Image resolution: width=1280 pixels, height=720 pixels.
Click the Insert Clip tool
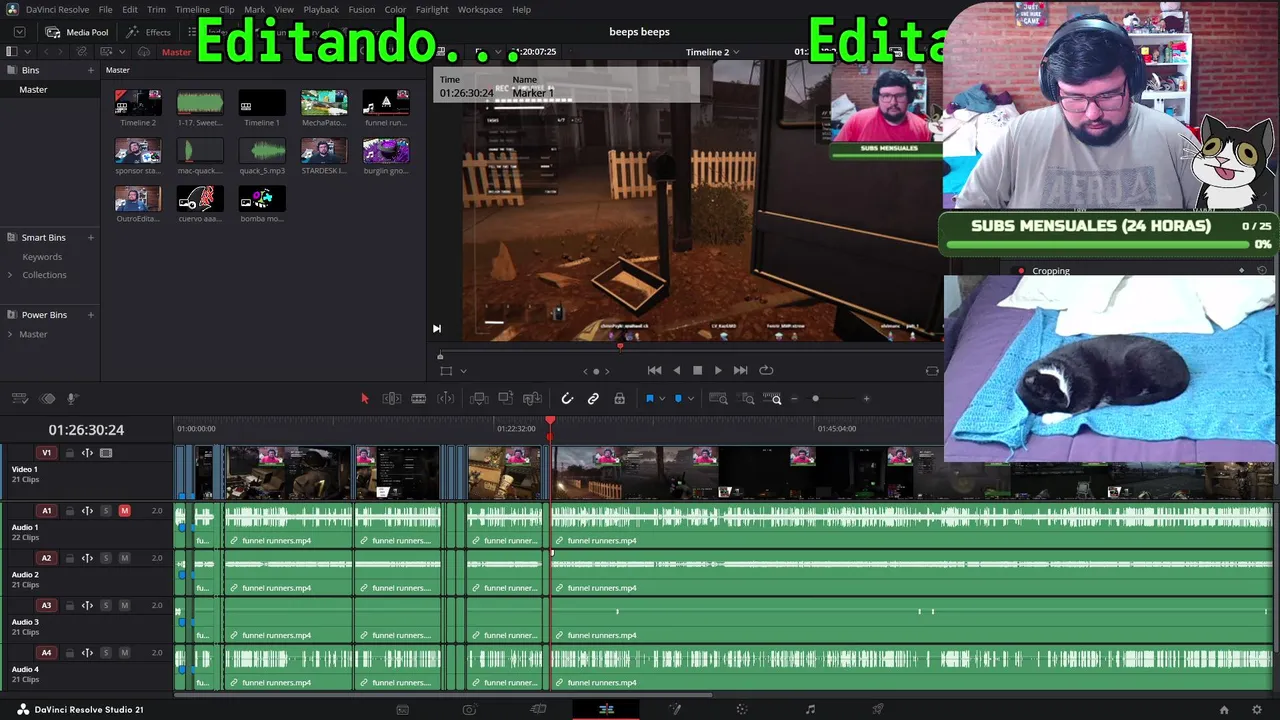coord(479,399)
